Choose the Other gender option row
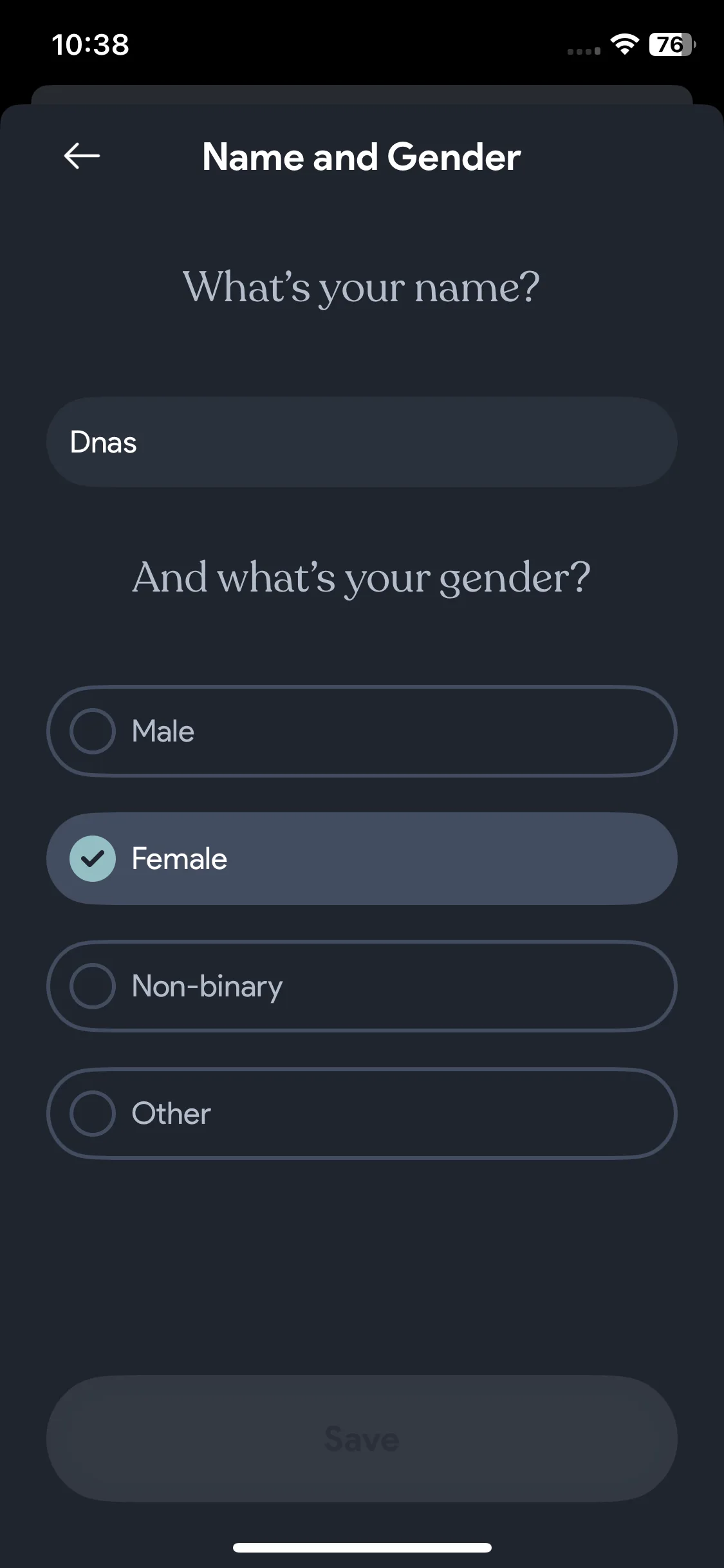The width and height of the screenshot is (724, 1568). click(362, 1114)
